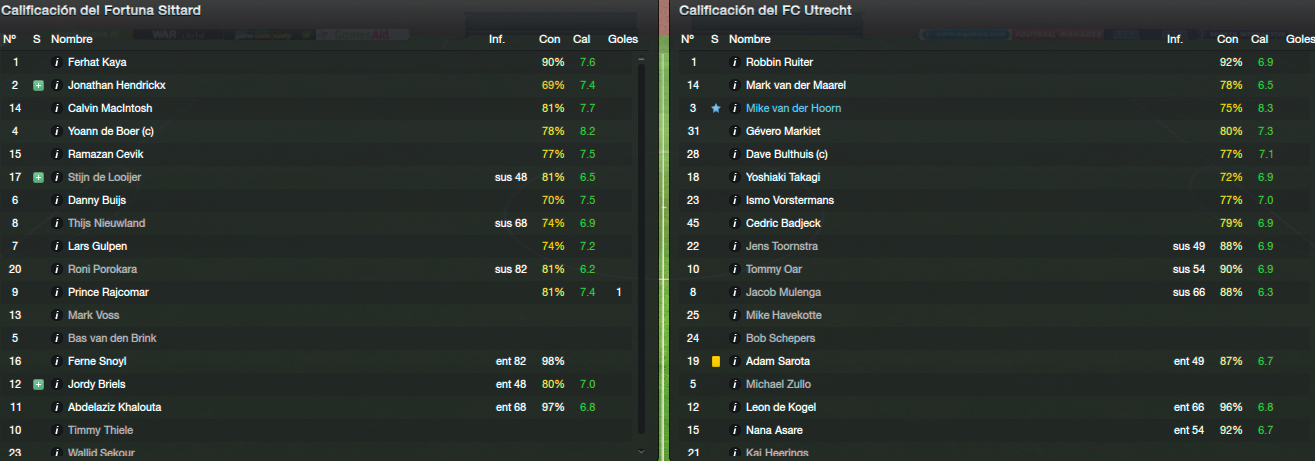Sort FC Utrecht players by Nombre header
Image resolution: width=1315 pixels, height=461 pixels.
[x=749, y=39]
